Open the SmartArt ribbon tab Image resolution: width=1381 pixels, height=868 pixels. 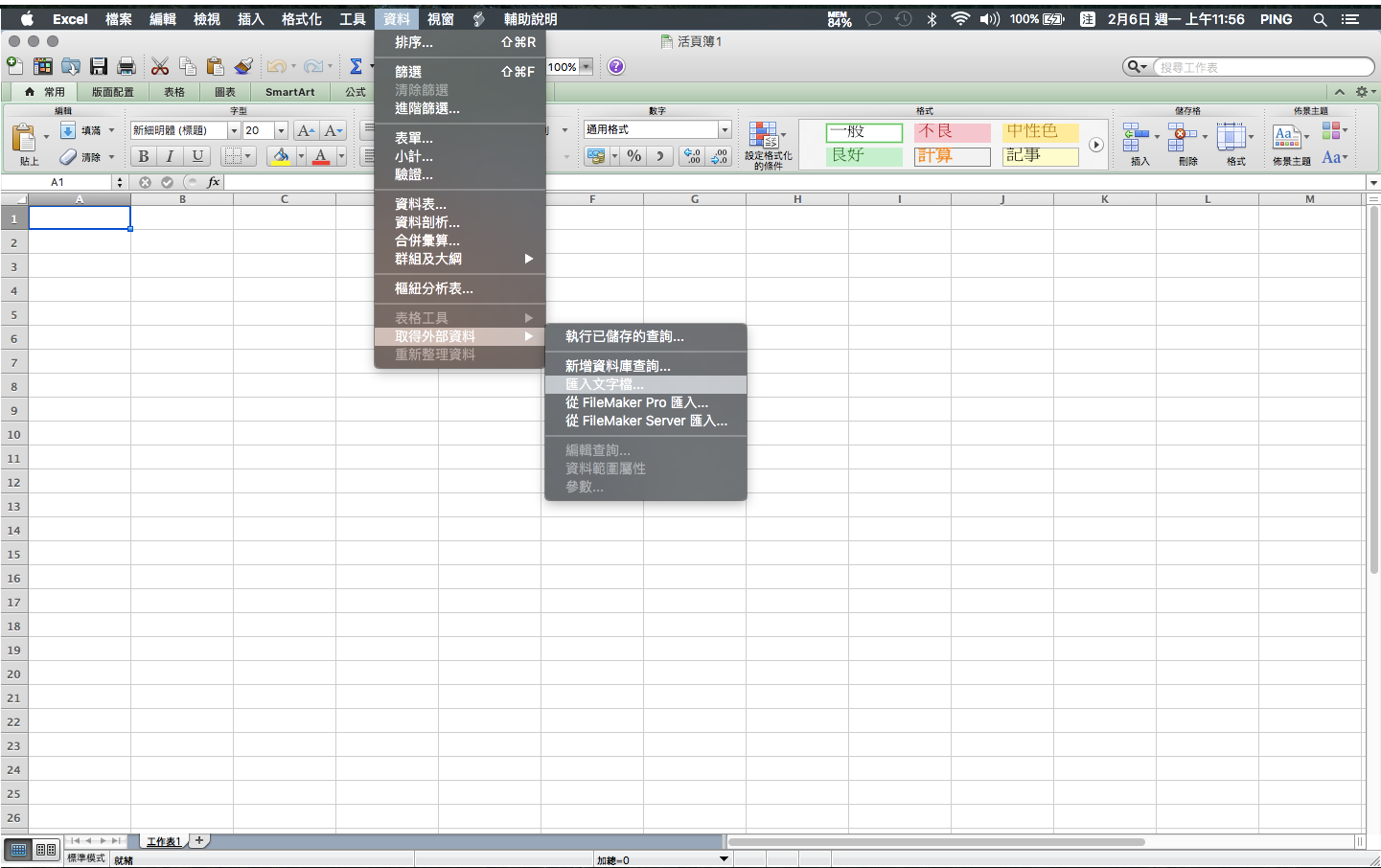(290, 92)
